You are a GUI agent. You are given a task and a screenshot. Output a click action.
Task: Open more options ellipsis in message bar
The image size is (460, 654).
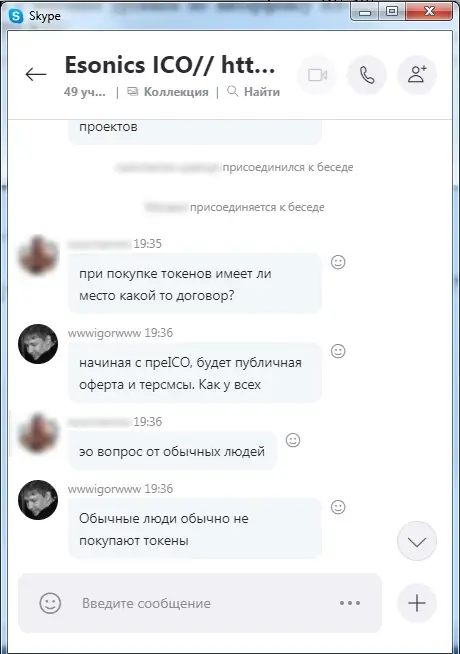click(x=350, y=603)
